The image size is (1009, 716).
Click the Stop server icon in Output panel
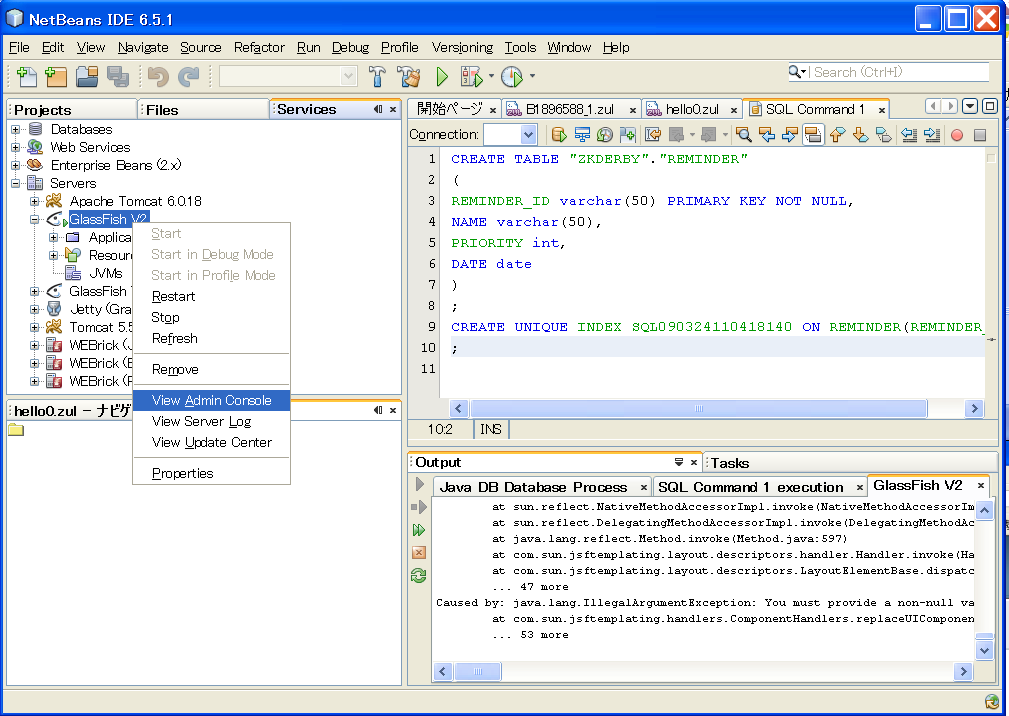[x=418, y=553]
